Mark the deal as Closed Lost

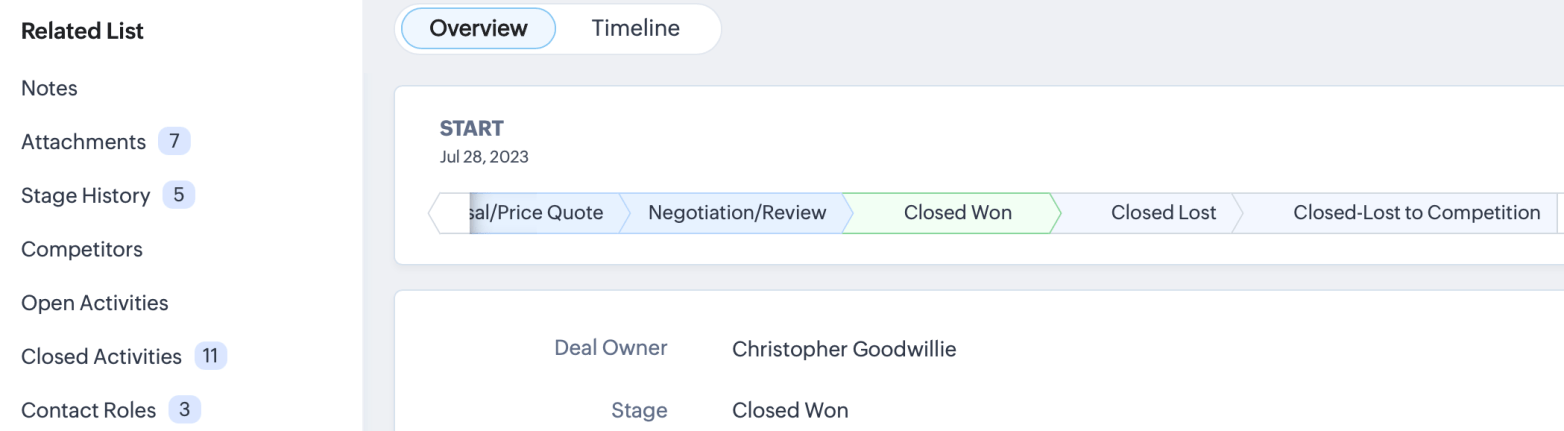[x=1163, y=213]
